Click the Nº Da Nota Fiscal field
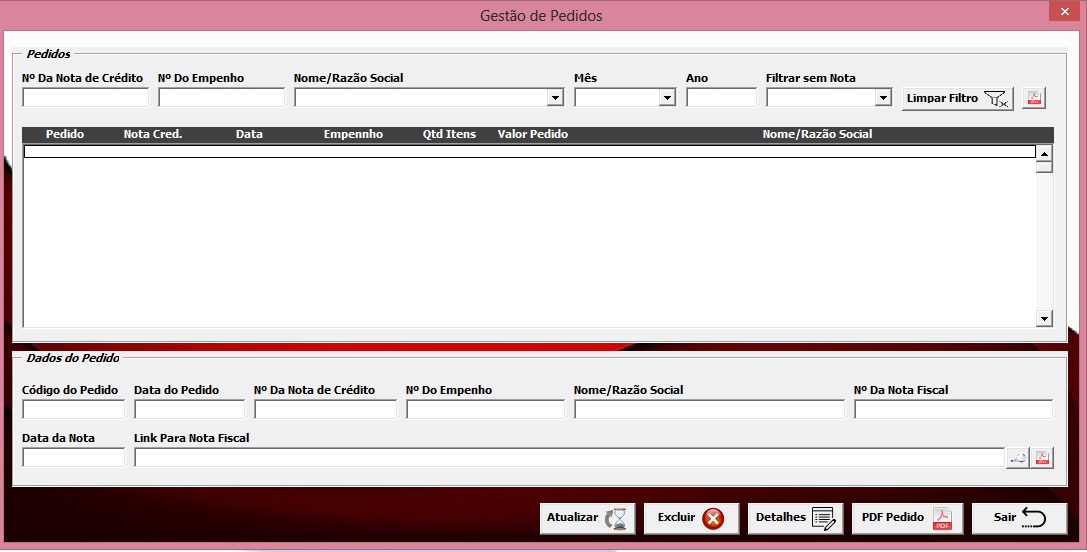This screenshot has height=552, width=1087. coord(953,409)
